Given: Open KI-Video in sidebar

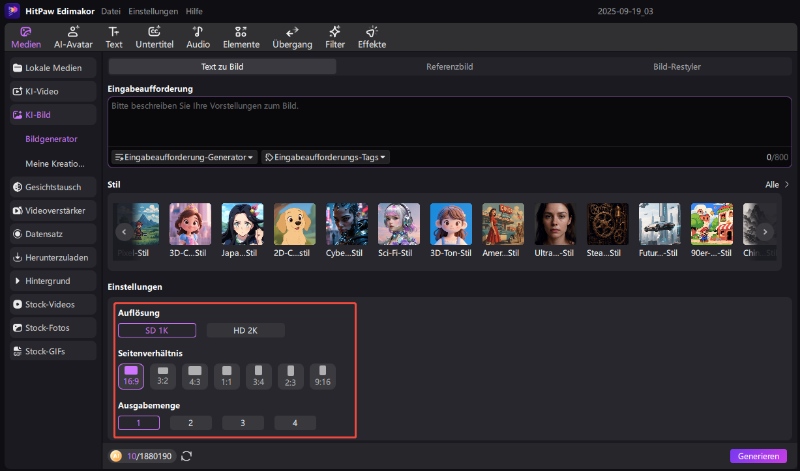Looking at the screenshot, I should (x=53, y=91).
